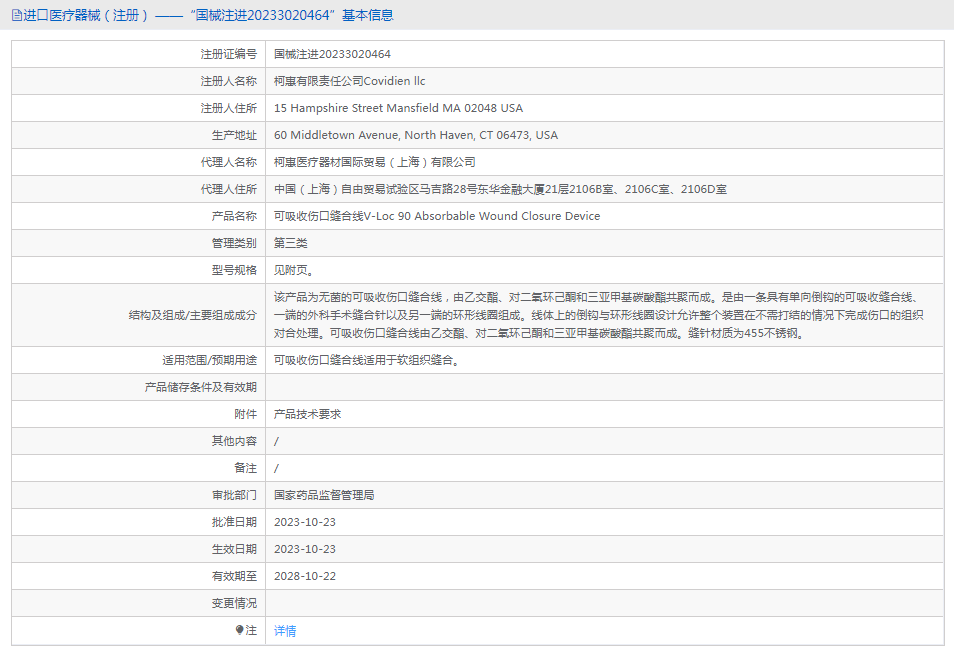Image resolution: width=954 pixels, height=650 pixels.
Task: Select agent name 柯惠医疗器材国际贸易（上海）有限公司
Action: point(375,162)
